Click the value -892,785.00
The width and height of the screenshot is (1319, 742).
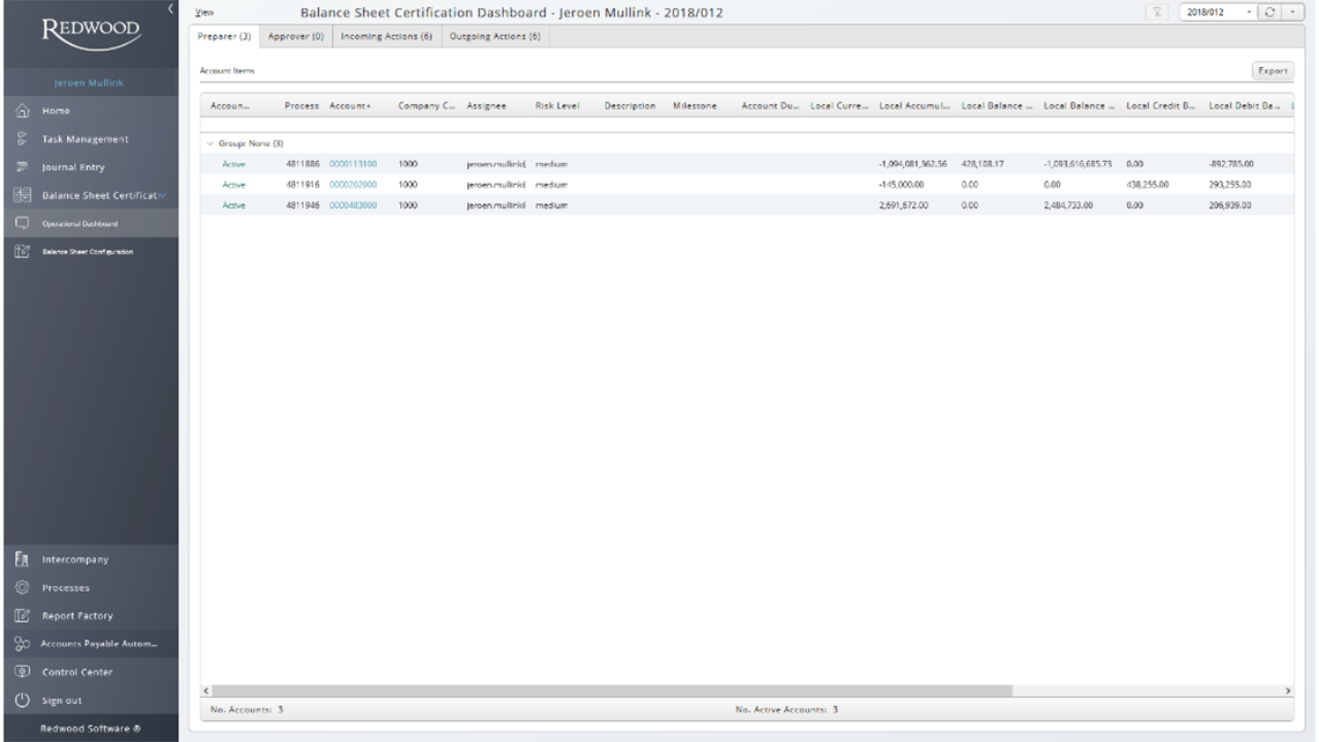point(1232,163)
